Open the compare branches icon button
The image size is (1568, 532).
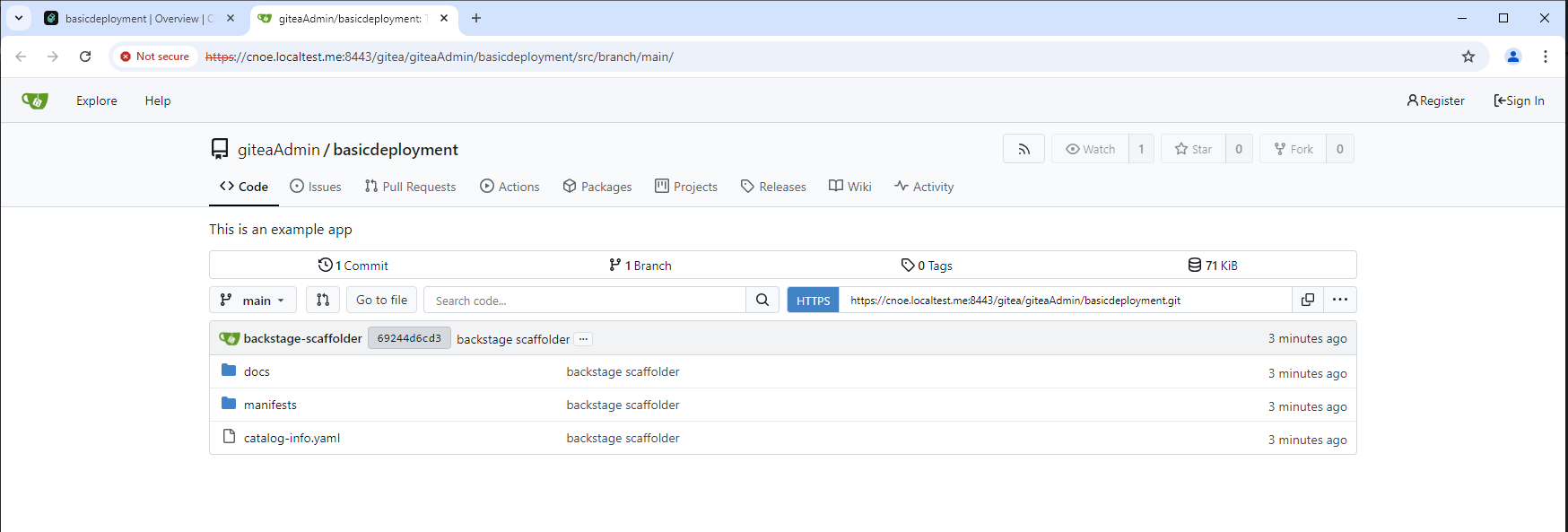pyautogui.click(x=323, y=300)
